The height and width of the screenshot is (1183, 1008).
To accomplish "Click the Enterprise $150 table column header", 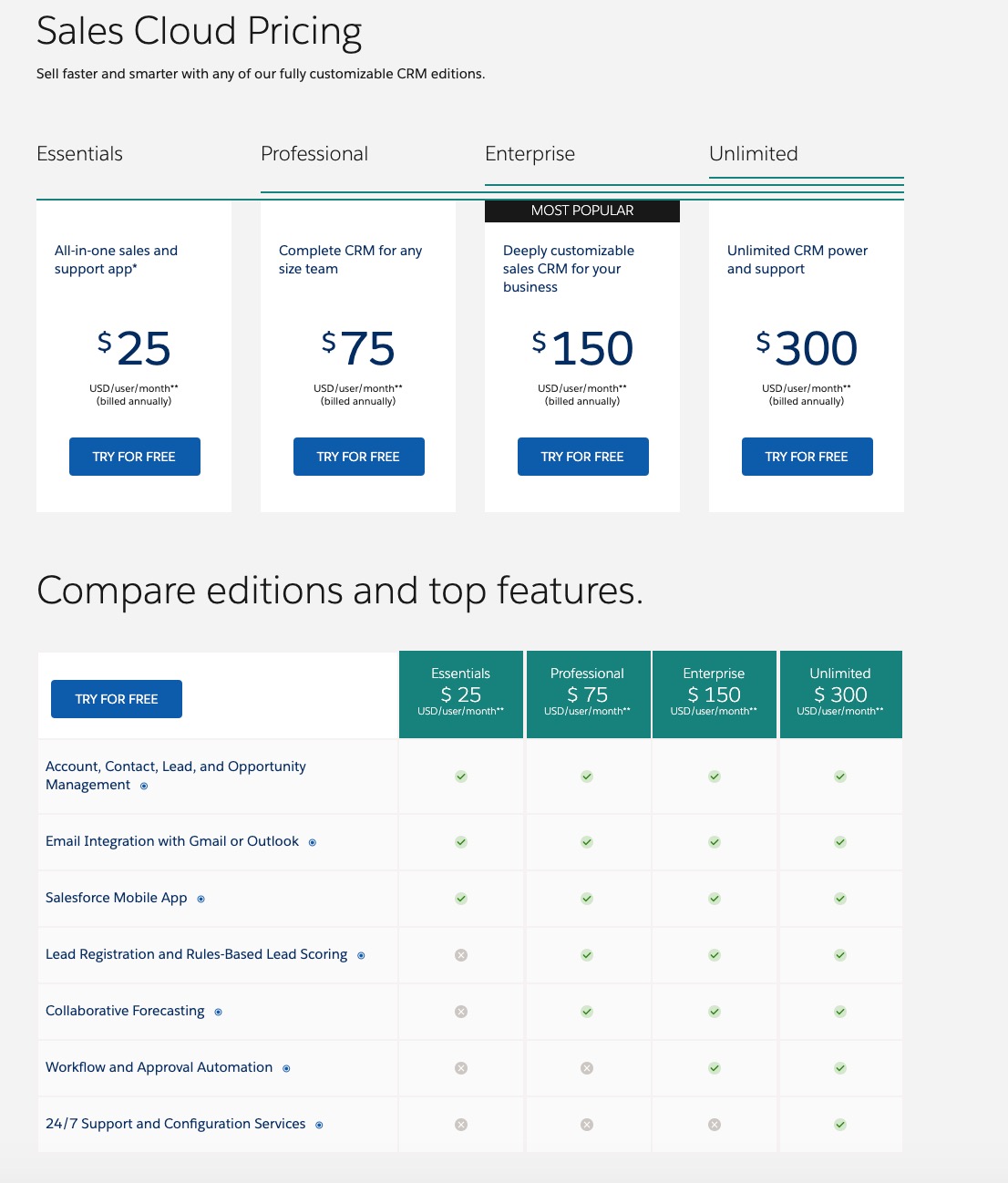I will (715, 694).
